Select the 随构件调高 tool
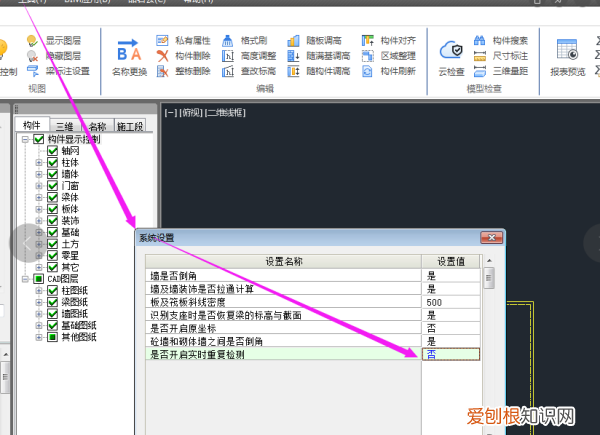Image resolution: width=600 pixels, height=435 pixels. click(319, 71)
